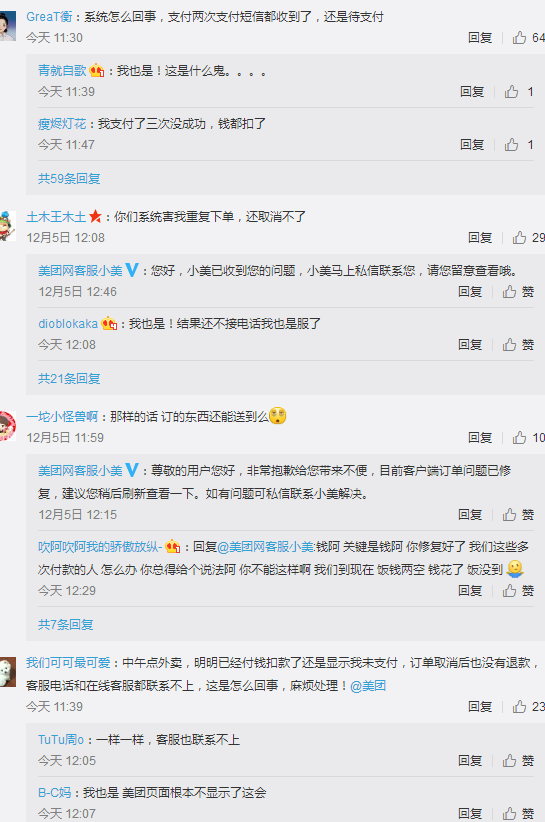Click 我们可可最可爱's avatar thumbnail

(x=7, y=671)
